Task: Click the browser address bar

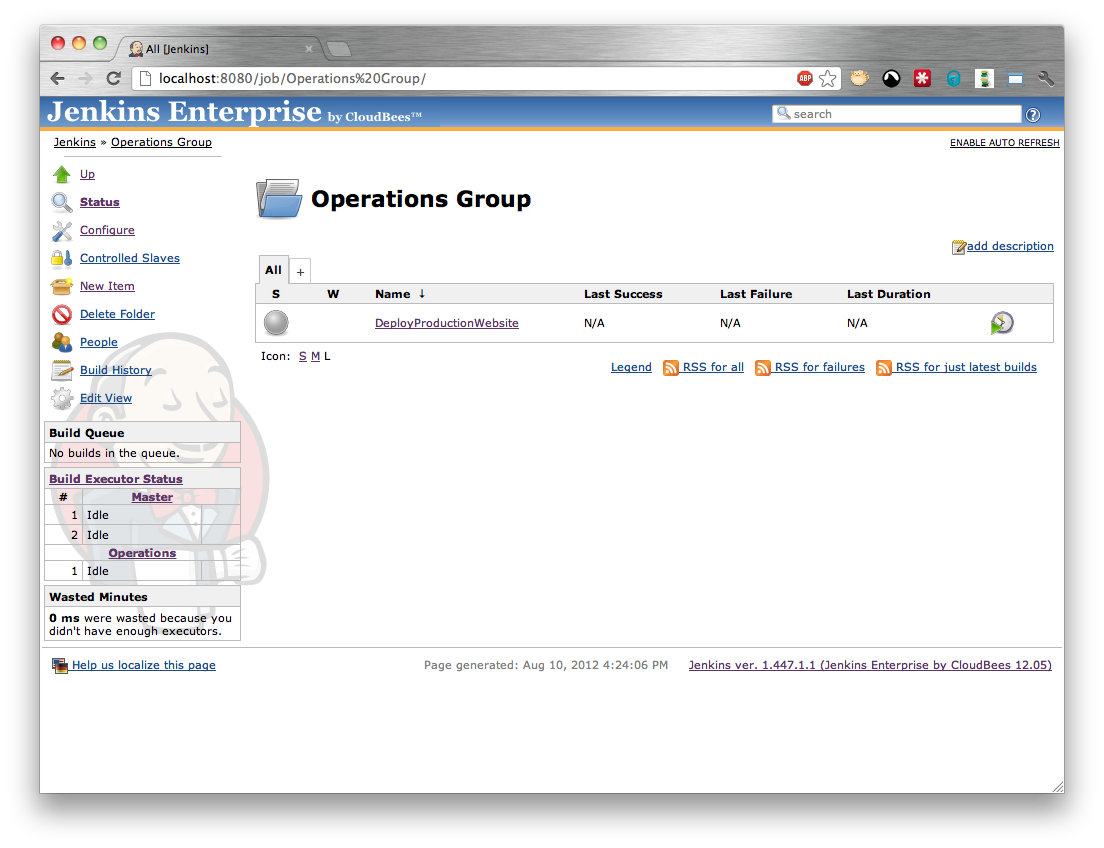Action: point(465,78)
